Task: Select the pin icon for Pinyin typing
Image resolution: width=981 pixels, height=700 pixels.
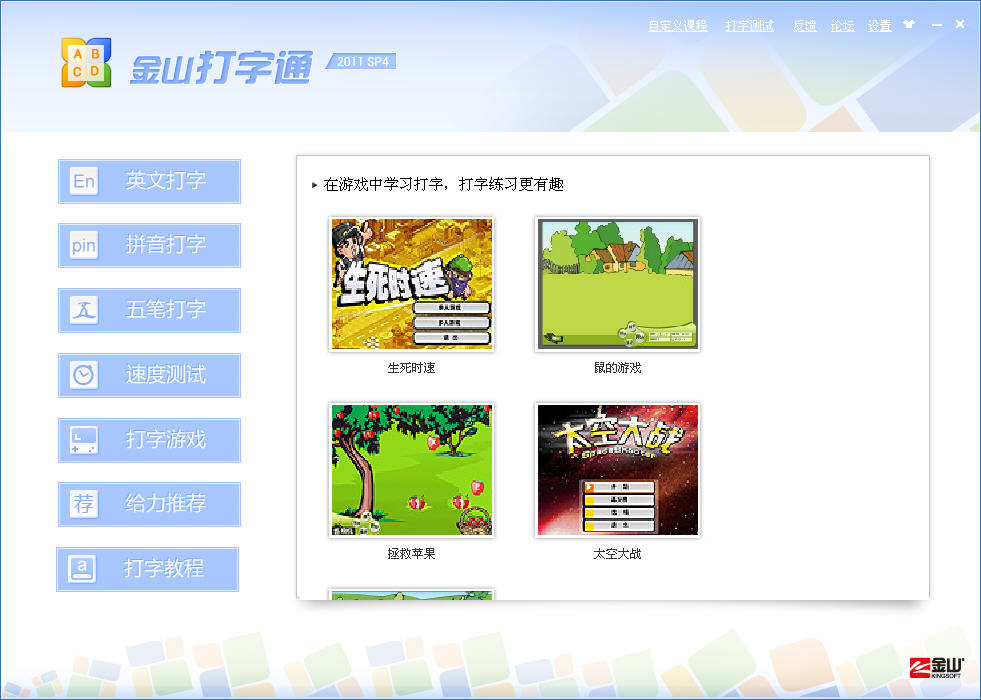Action: (x=84, y=246)
